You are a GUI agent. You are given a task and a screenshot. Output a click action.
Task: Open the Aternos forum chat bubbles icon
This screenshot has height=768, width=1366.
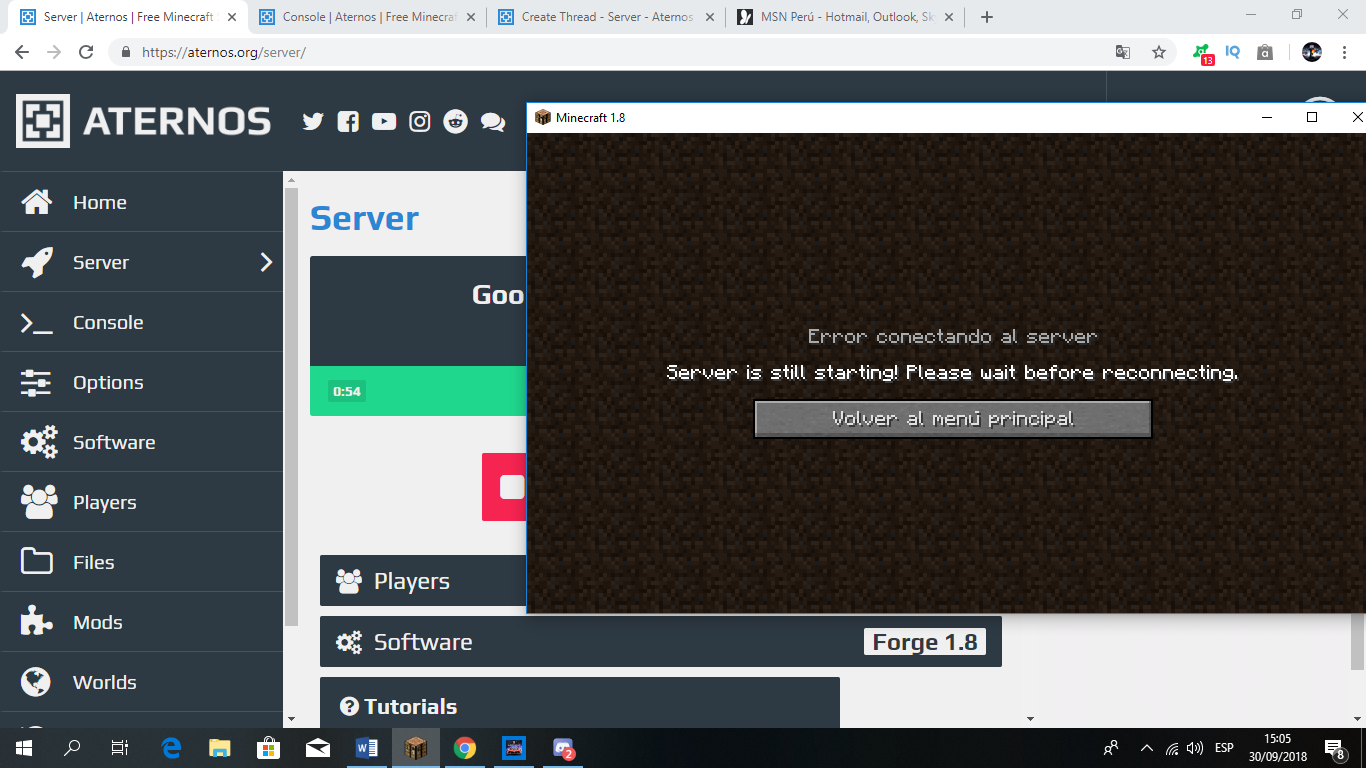pyautogui.click(x=492, y=121)
